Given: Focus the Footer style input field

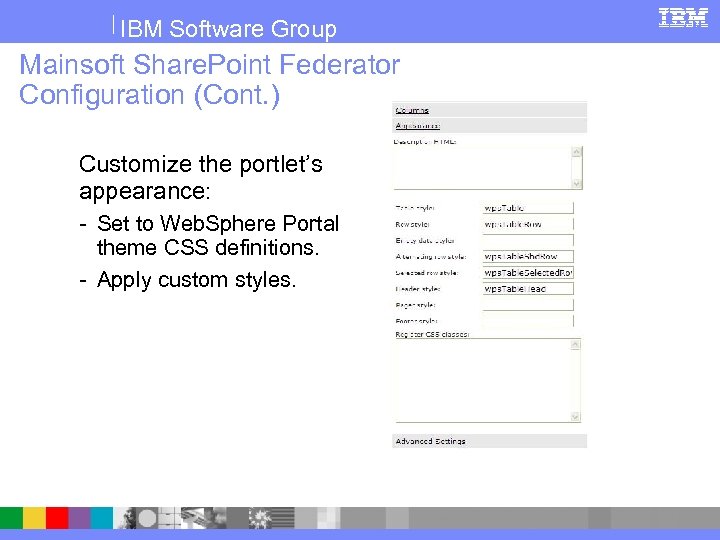Looking at the screenshot, I should tap(528, 320).
